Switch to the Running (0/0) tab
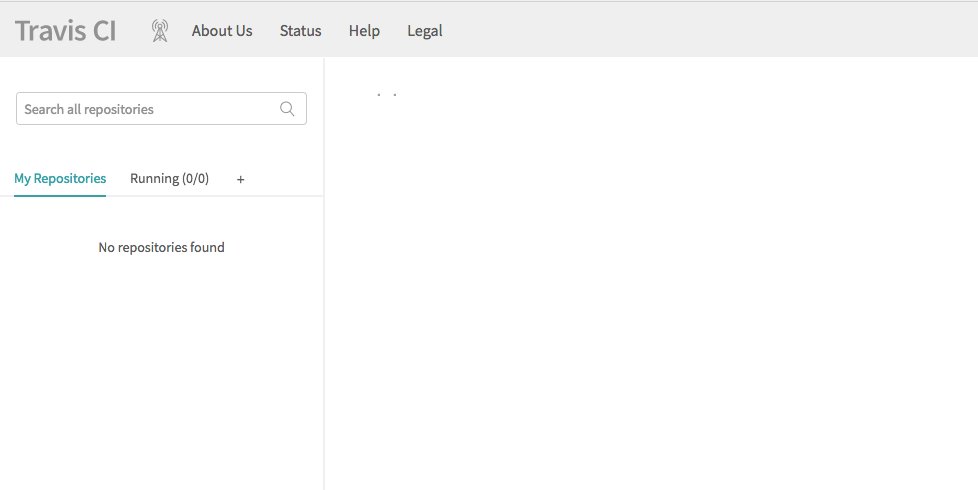Viewport: 978px width, 490px height. tap(170, 179)
